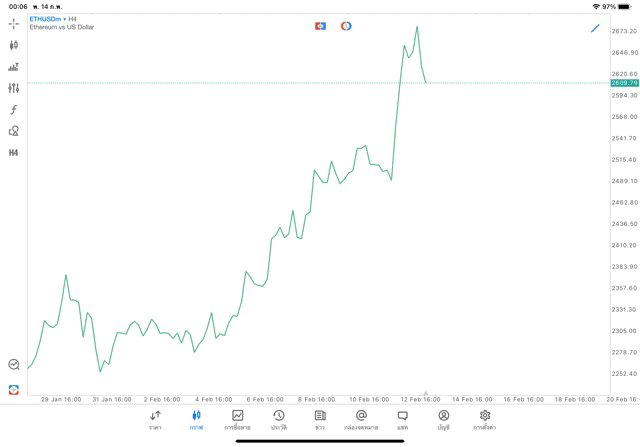Open the indicators function (f) icon
Viewport: 640px width, 447px height.
(13, 110)
